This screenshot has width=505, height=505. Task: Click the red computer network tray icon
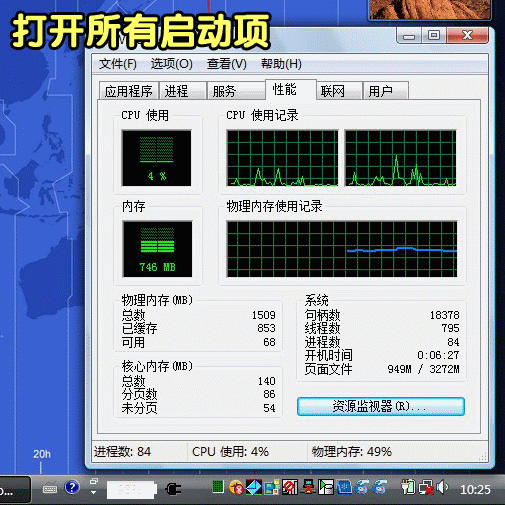point(308,487)
